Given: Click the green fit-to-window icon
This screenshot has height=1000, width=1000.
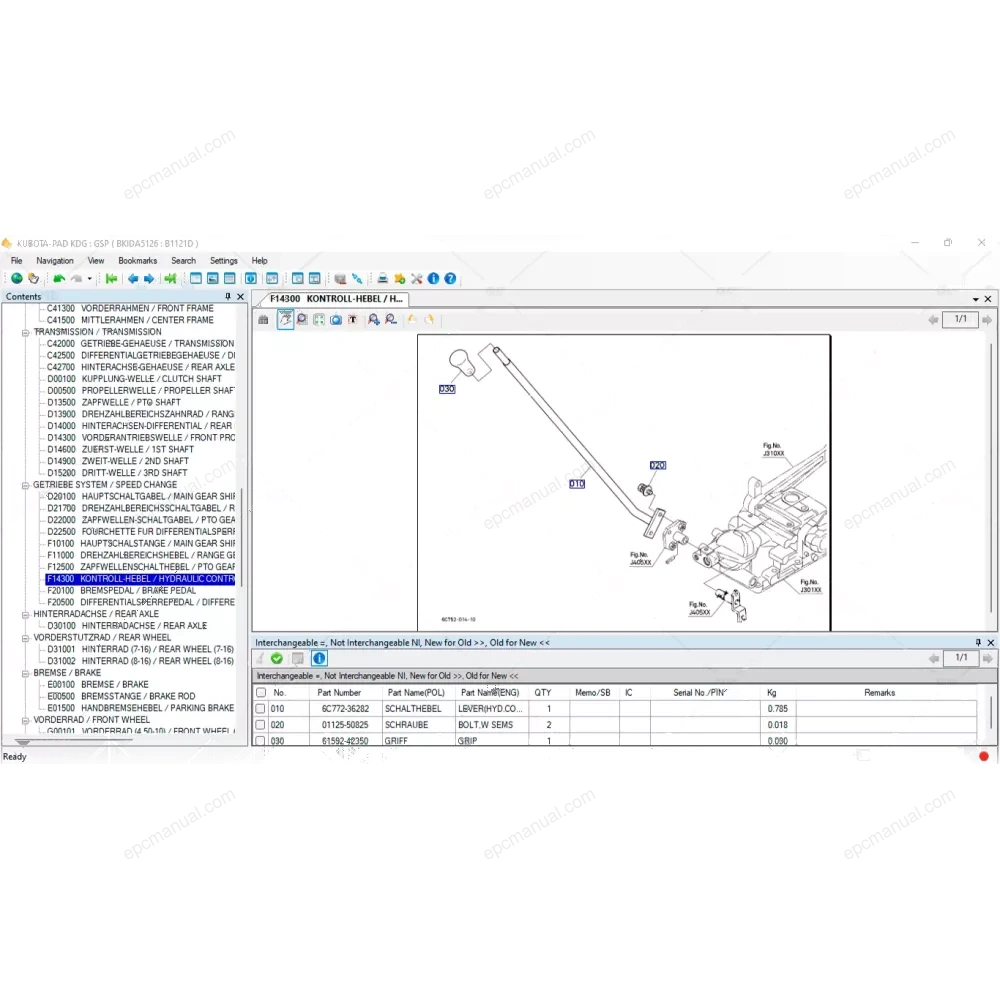Looking at the screenshot, I should (x=319, y=320).
